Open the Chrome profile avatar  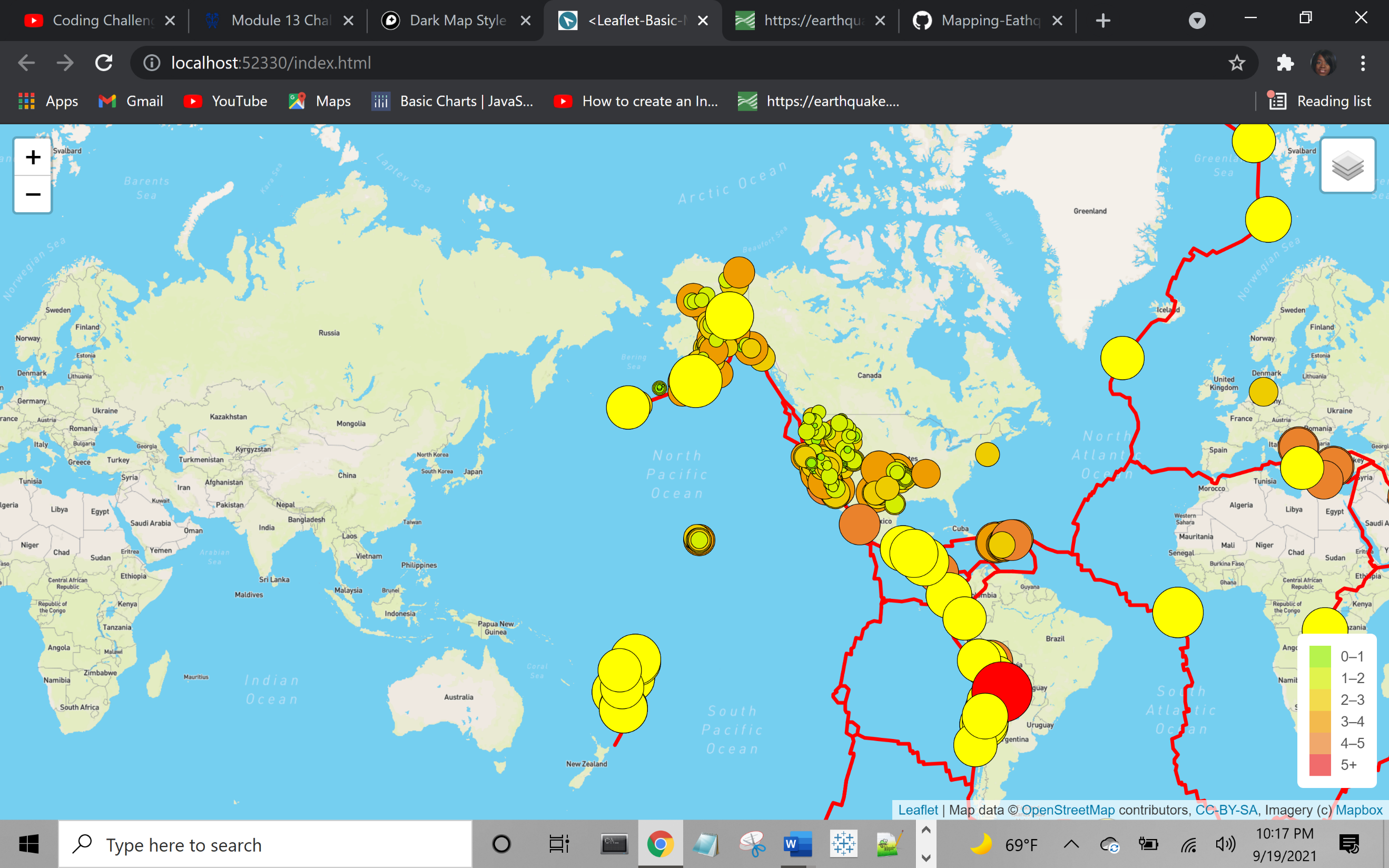[x=1323, y=63]
